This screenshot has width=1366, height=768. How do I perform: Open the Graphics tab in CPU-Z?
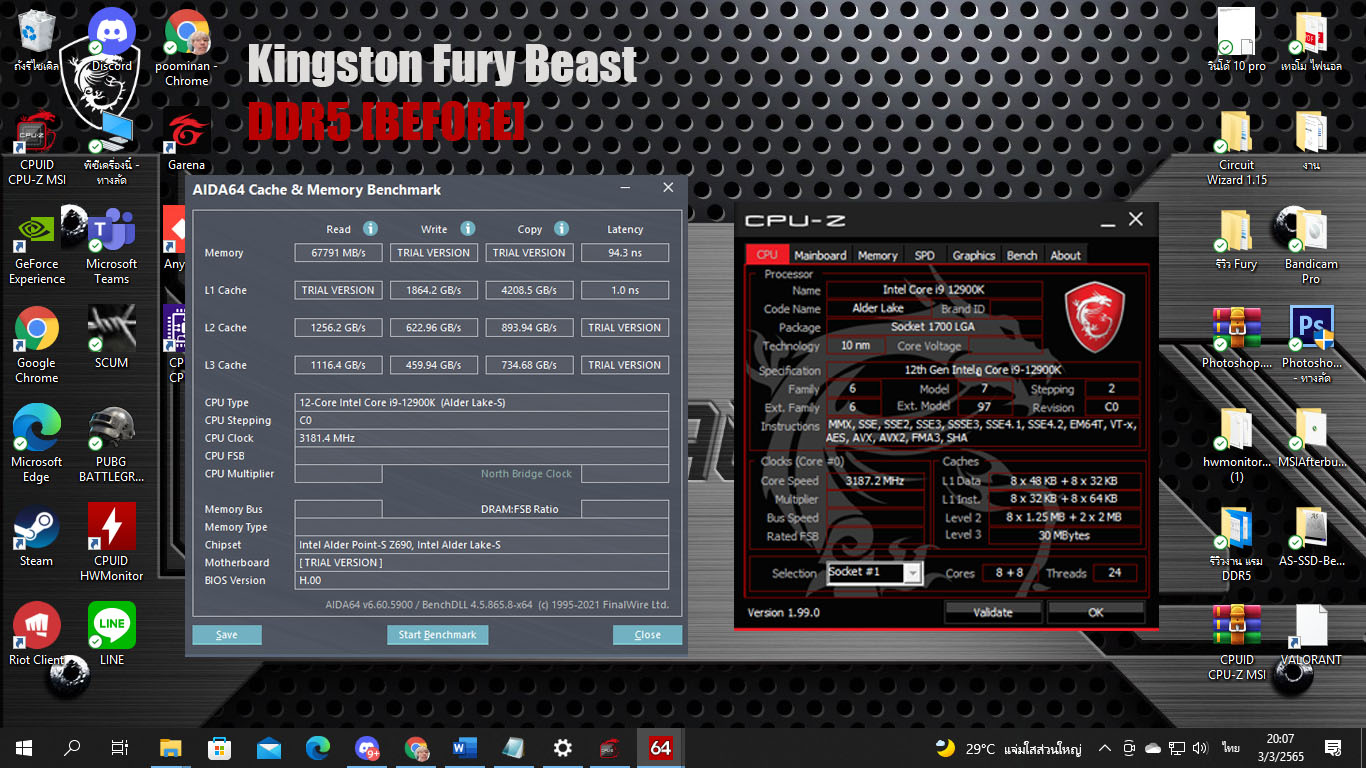[x=973, y=255]
